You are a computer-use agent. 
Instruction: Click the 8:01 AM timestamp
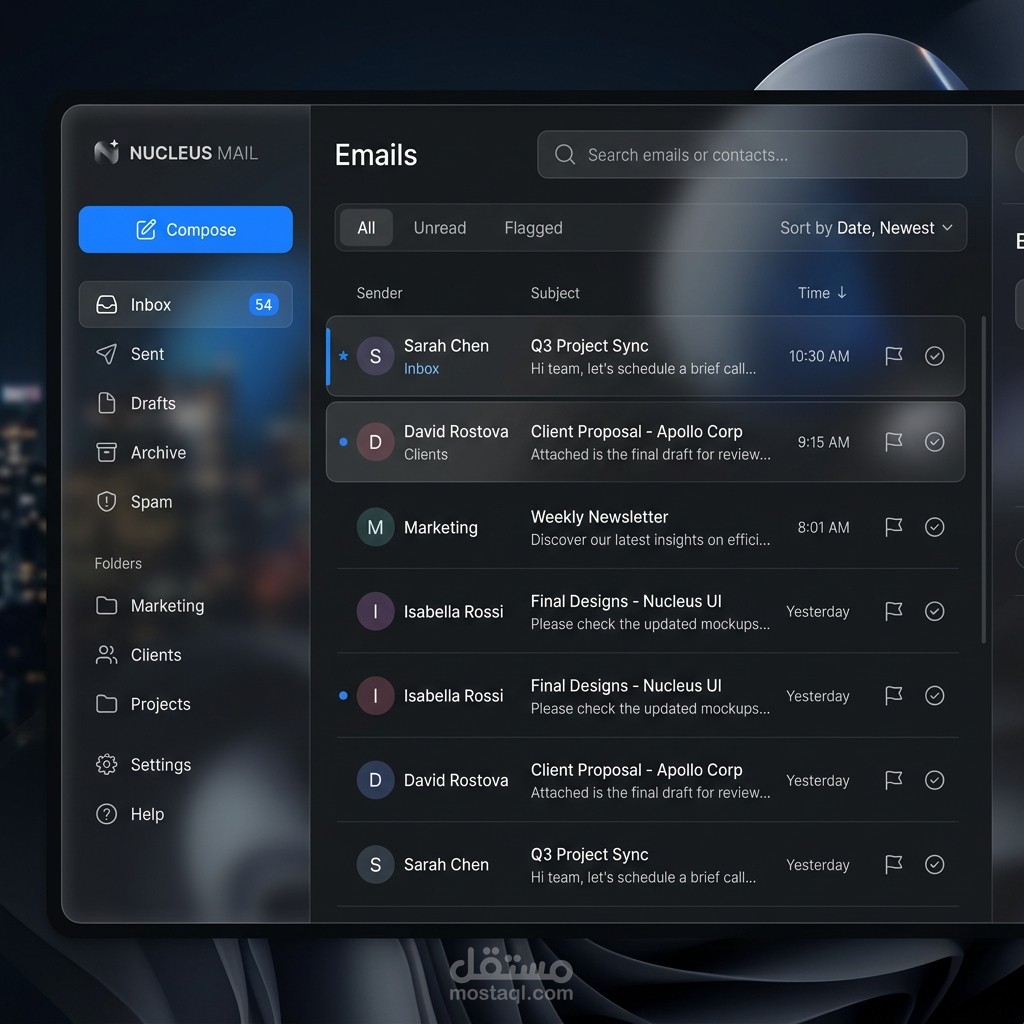pos(823,527)
